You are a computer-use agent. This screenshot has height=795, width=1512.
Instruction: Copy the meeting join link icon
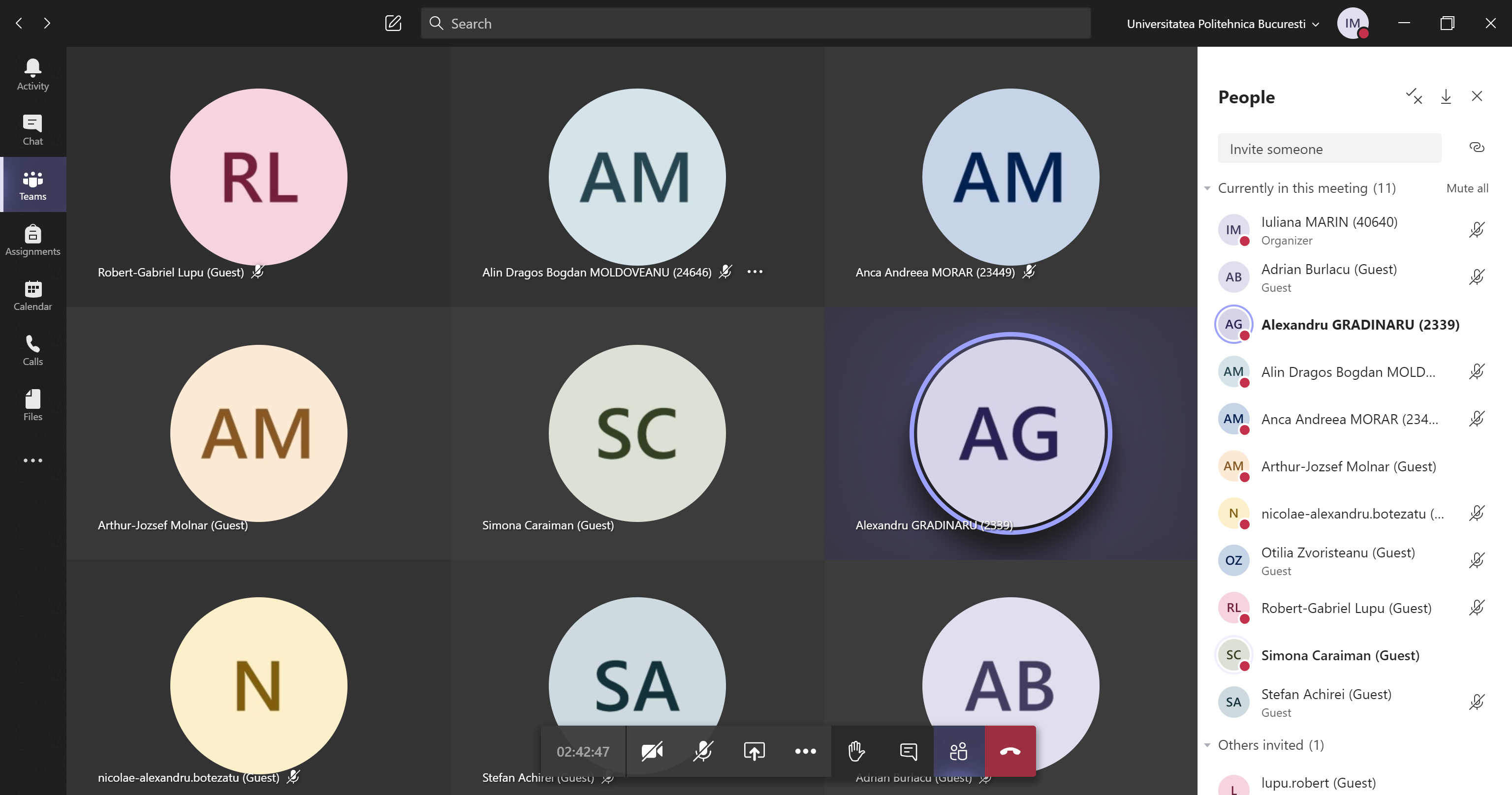[1476, 147]
